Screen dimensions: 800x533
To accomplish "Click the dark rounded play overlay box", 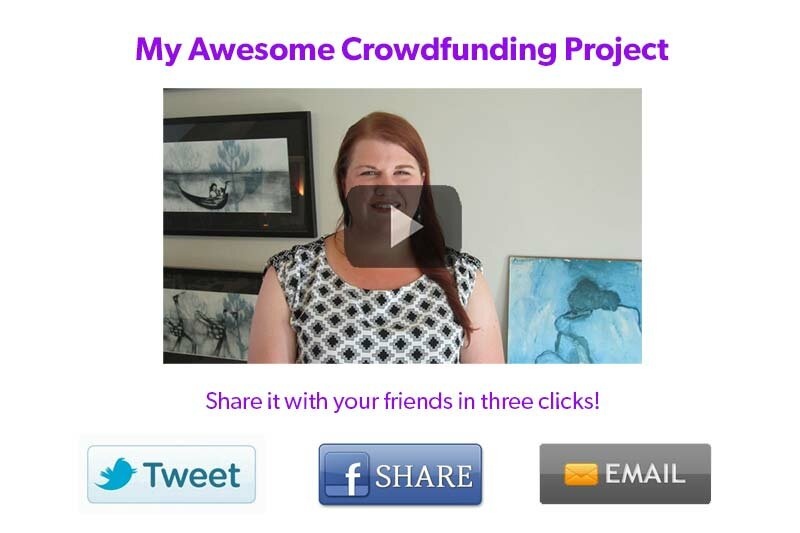I will tap(403, 226).
